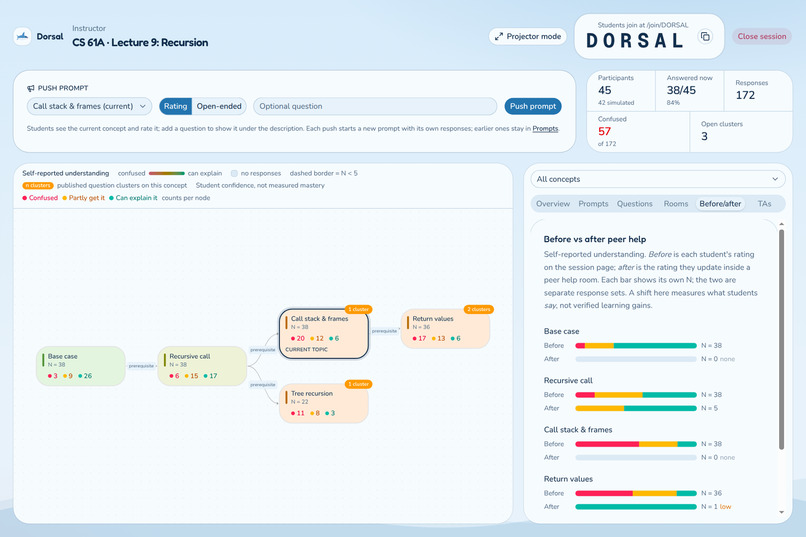Click the Push prompt button
Viewport: 806px width, 537px height.
[x=533, y=106]
